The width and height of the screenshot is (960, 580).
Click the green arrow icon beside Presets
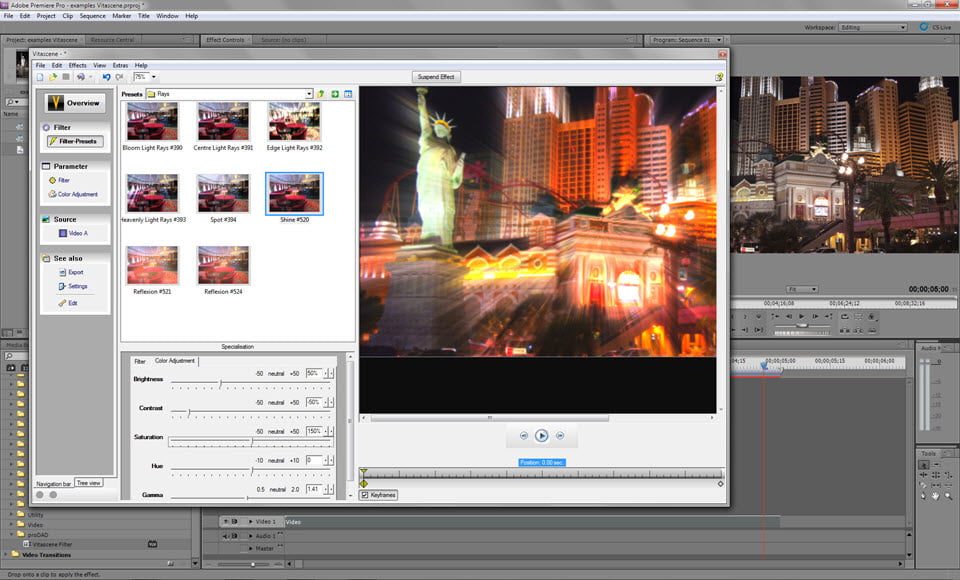click(x=335, y=94)
